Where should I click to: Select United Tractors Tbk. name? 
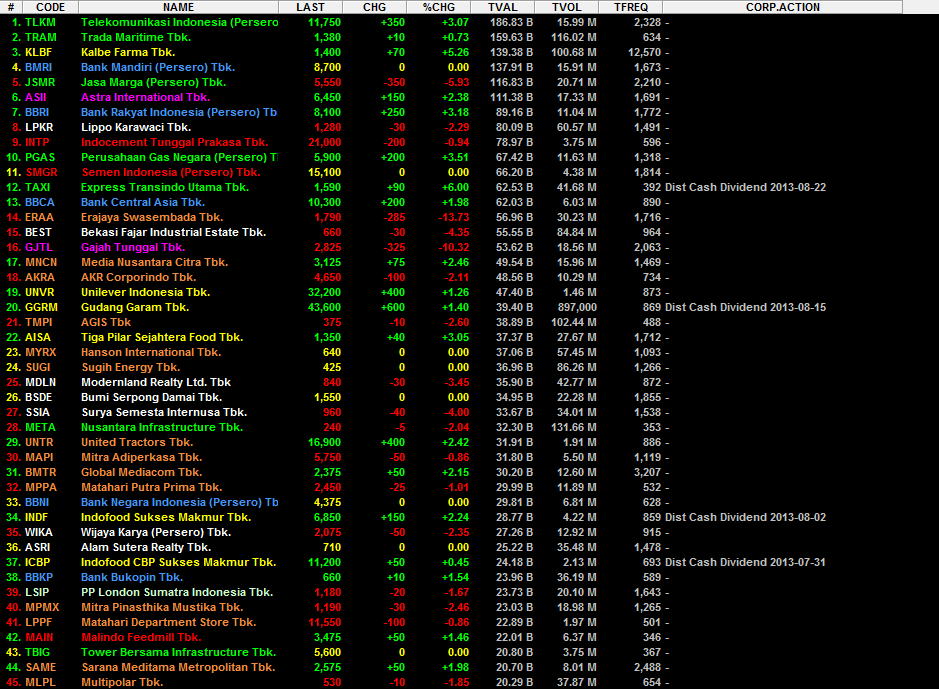pyautogui.click(x=137, y=442)
